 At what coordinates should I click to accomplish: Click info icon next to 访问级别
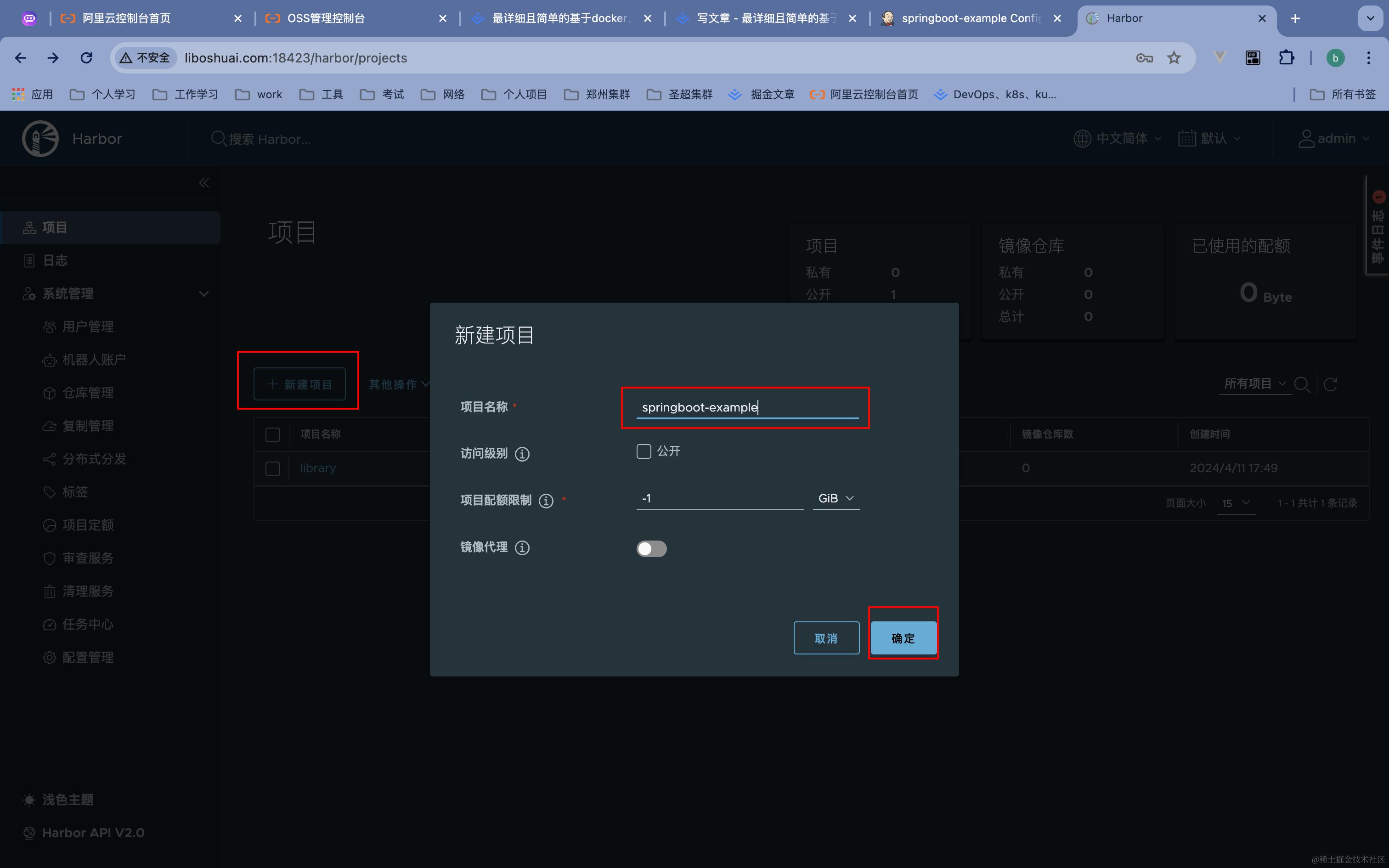tap(522, 454)
